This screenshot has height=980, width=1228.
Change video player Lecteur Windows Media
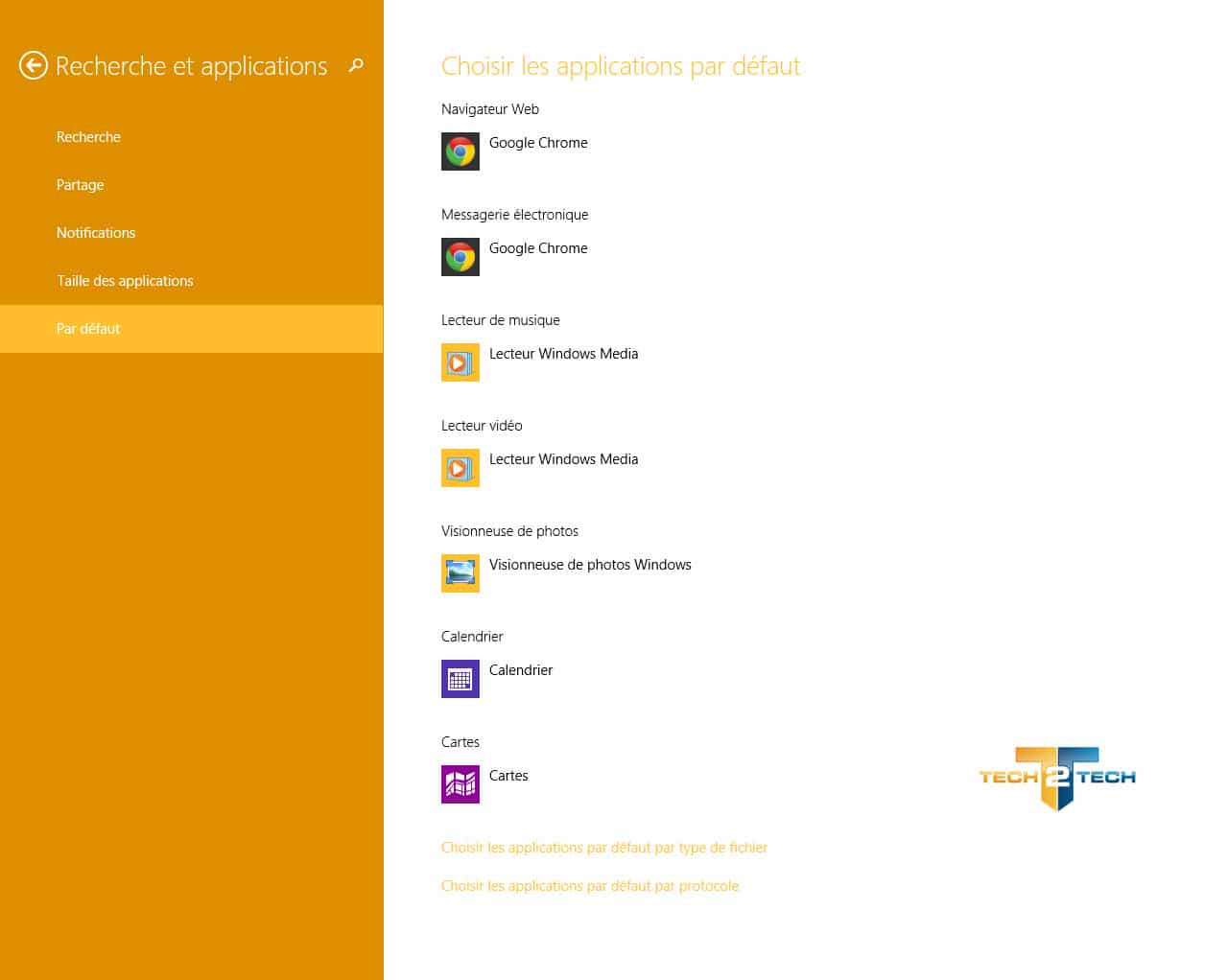[563, 459]
